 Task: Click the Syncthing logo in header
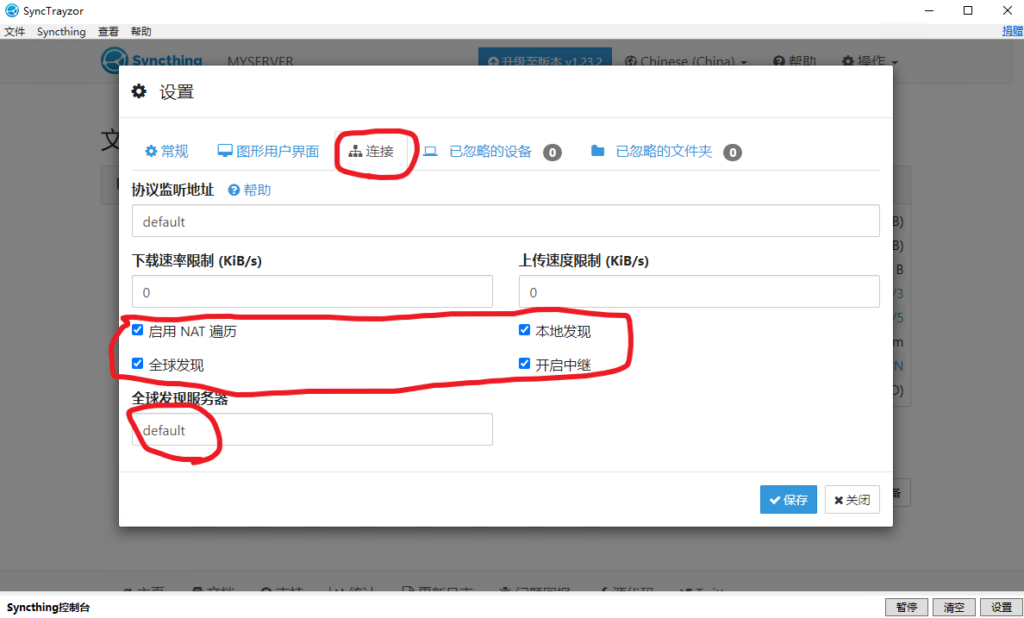(x=152, y=59)
